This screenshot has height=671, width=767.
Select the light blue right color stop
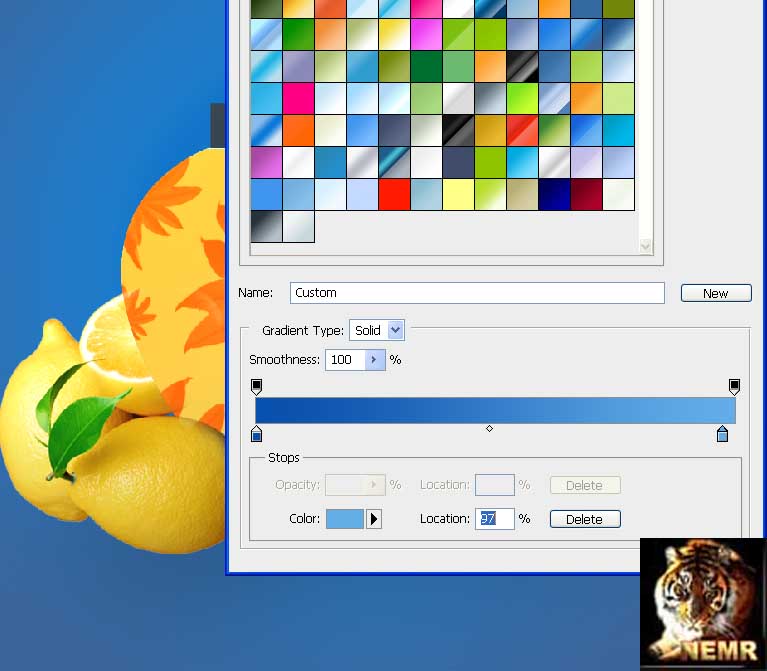point(722,434)
